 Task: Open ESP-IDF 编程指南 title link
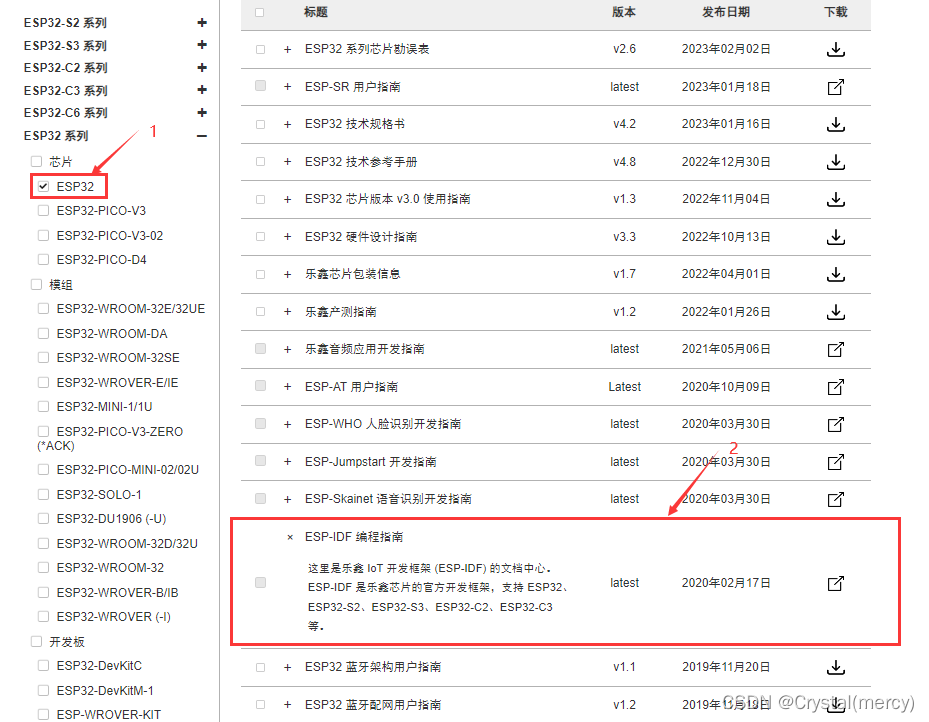click(354, 537)
